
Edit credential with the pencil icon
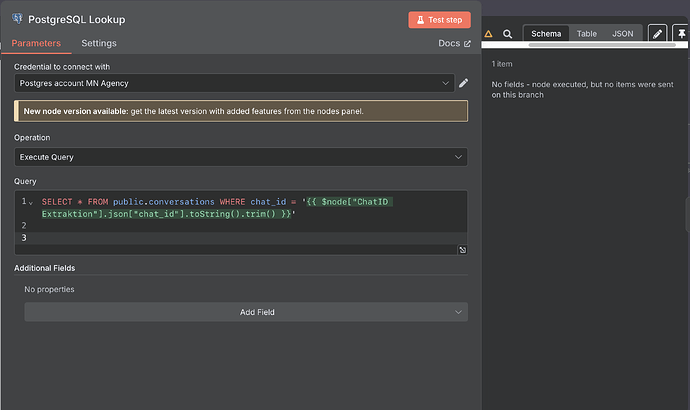click(463, 83)
